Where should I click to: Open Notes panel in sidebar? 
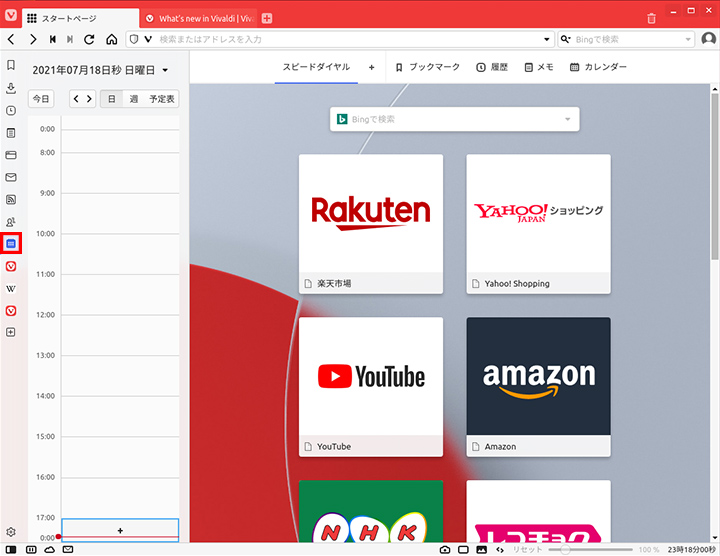[11, 133]
